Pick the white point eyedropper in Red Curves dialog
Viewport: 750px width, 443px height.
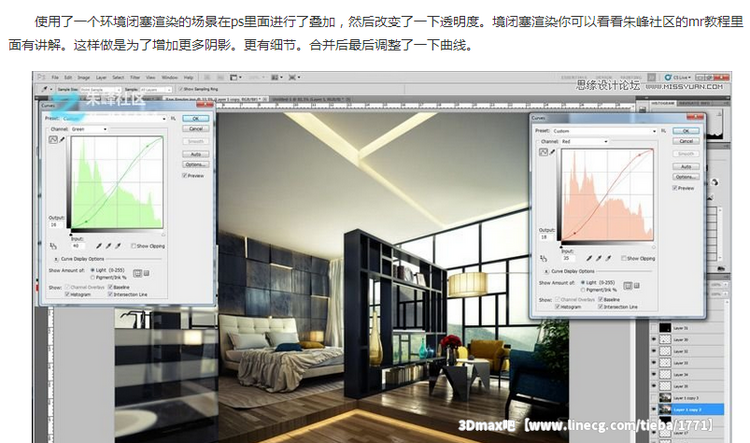click(611, 258)
